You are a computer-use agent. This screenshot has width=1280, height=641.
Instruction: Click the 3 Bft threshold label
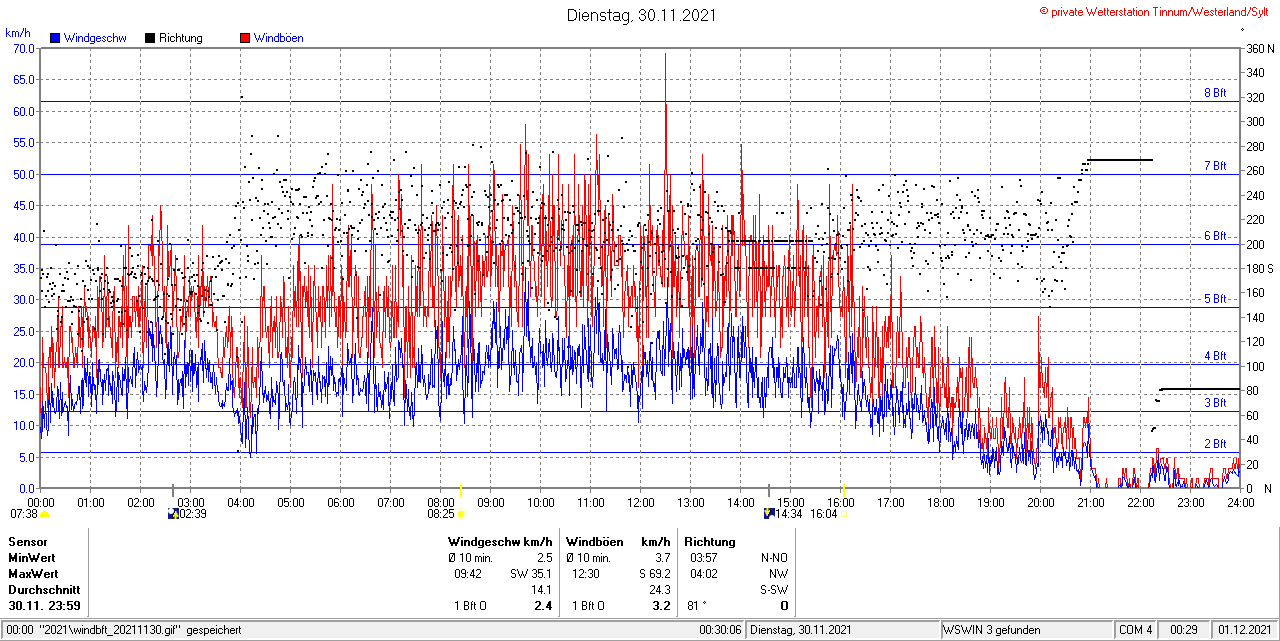pyautogui.click(x=1214, y=403)
